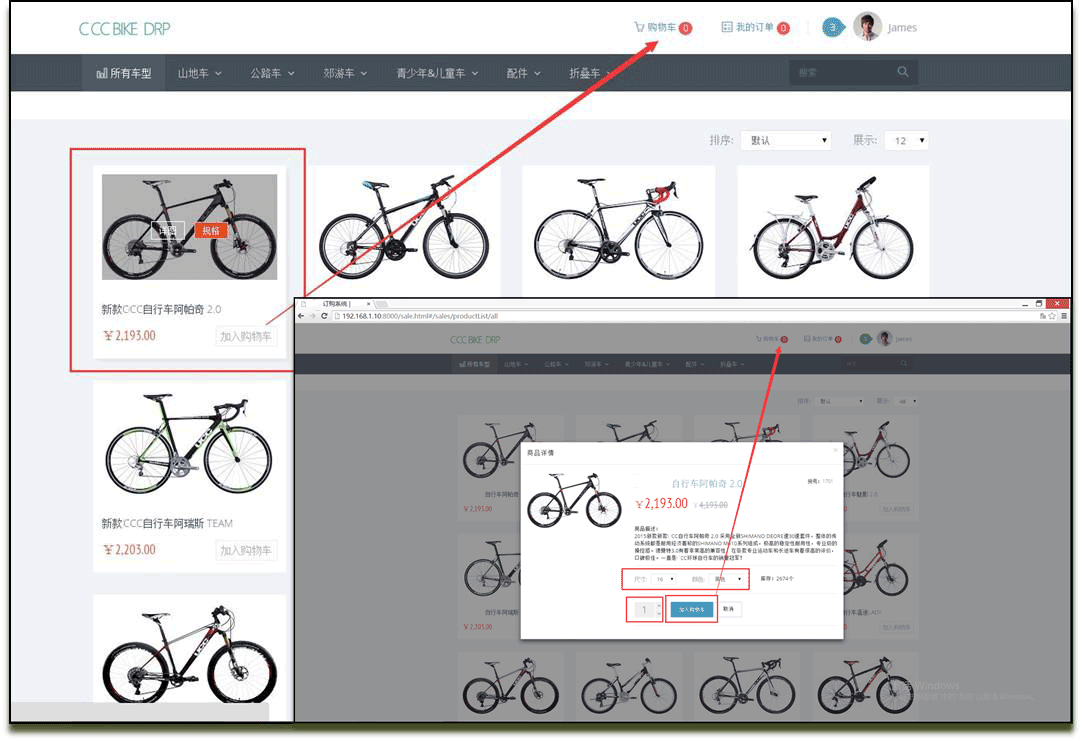Click the orange 规格 button on the first bike

[x=210, y=230]
